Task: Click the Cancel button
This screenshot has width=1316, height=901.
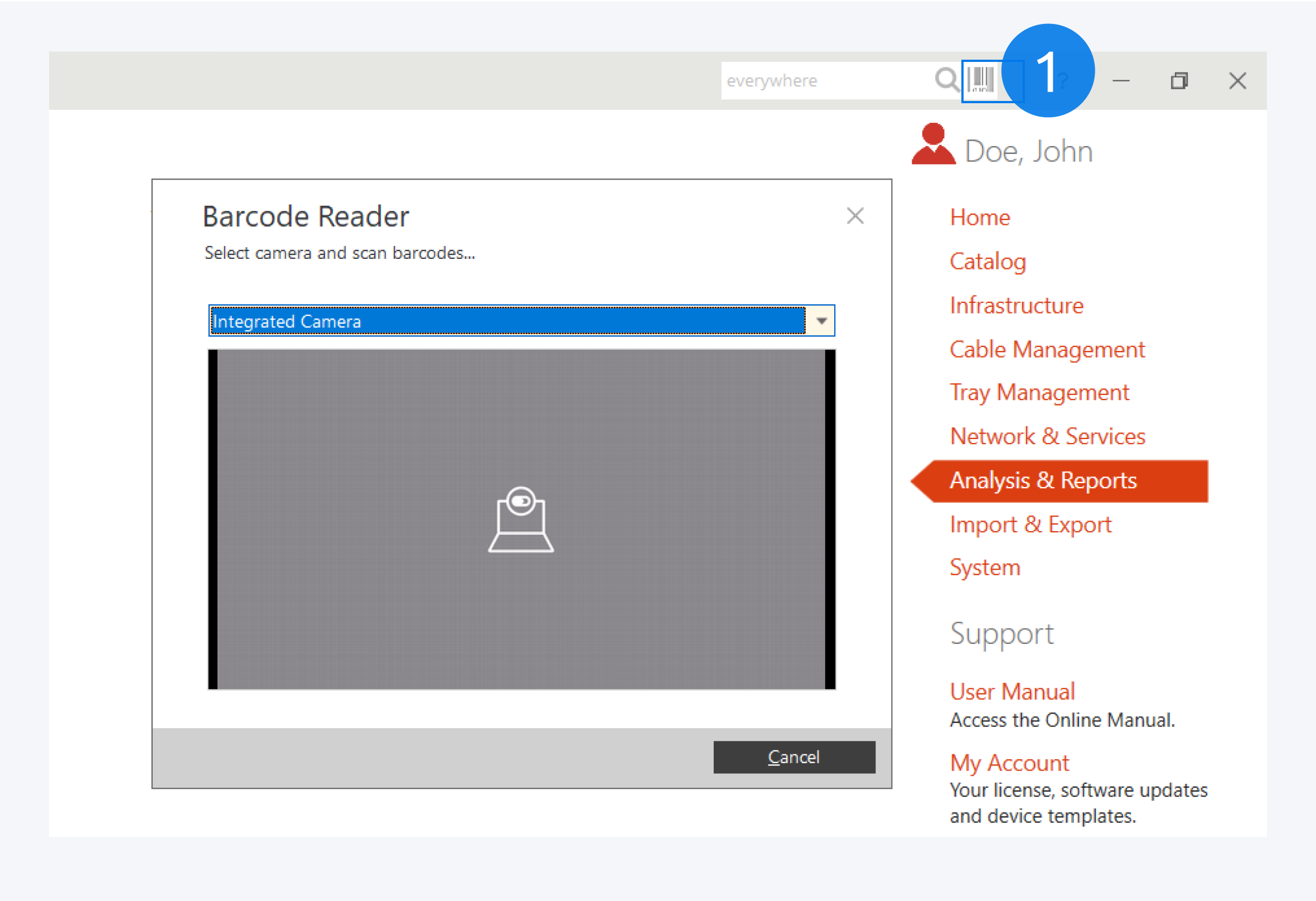Action: [x=794, y=757]
